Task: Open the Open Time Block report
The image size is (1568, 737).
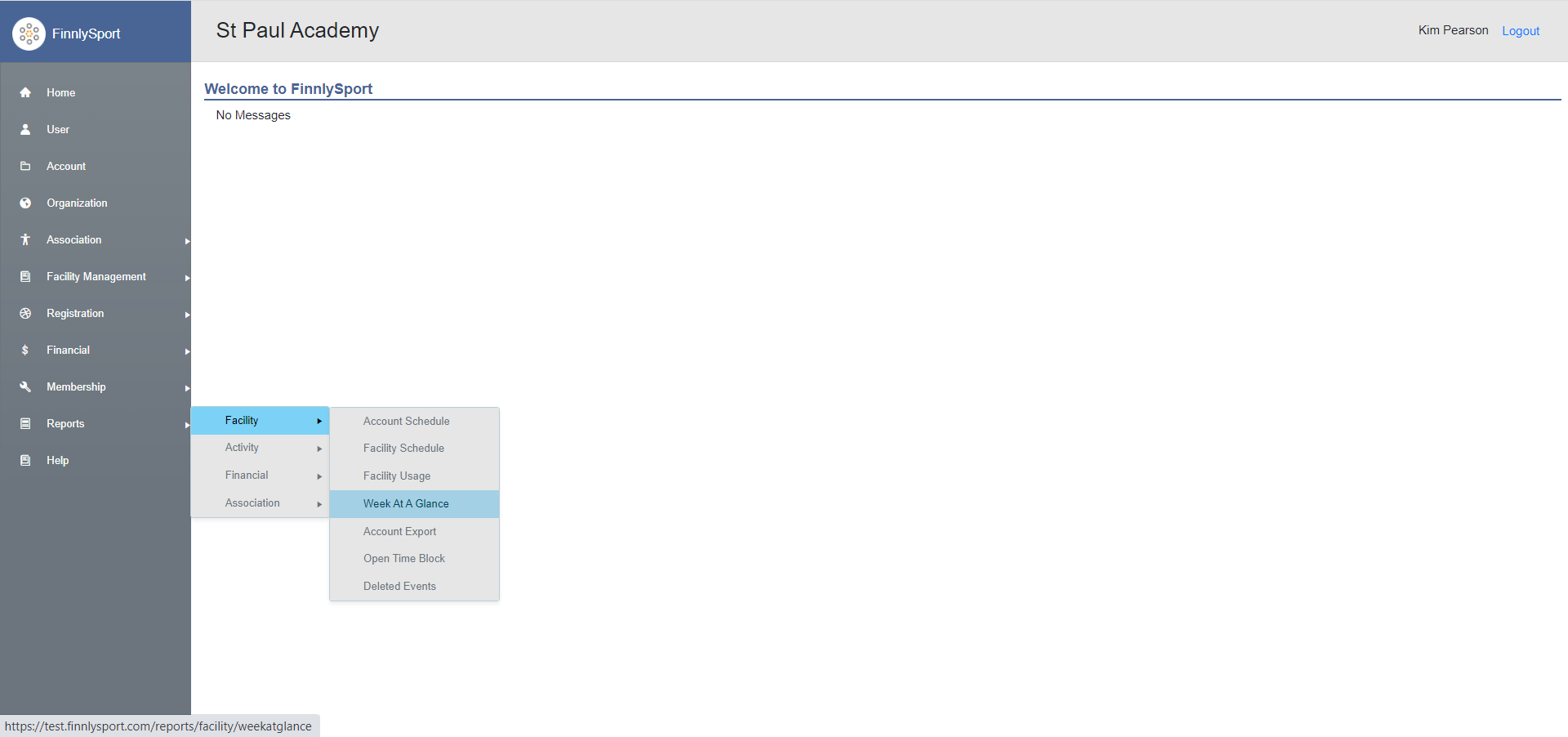Action: (x=414, y=559)
